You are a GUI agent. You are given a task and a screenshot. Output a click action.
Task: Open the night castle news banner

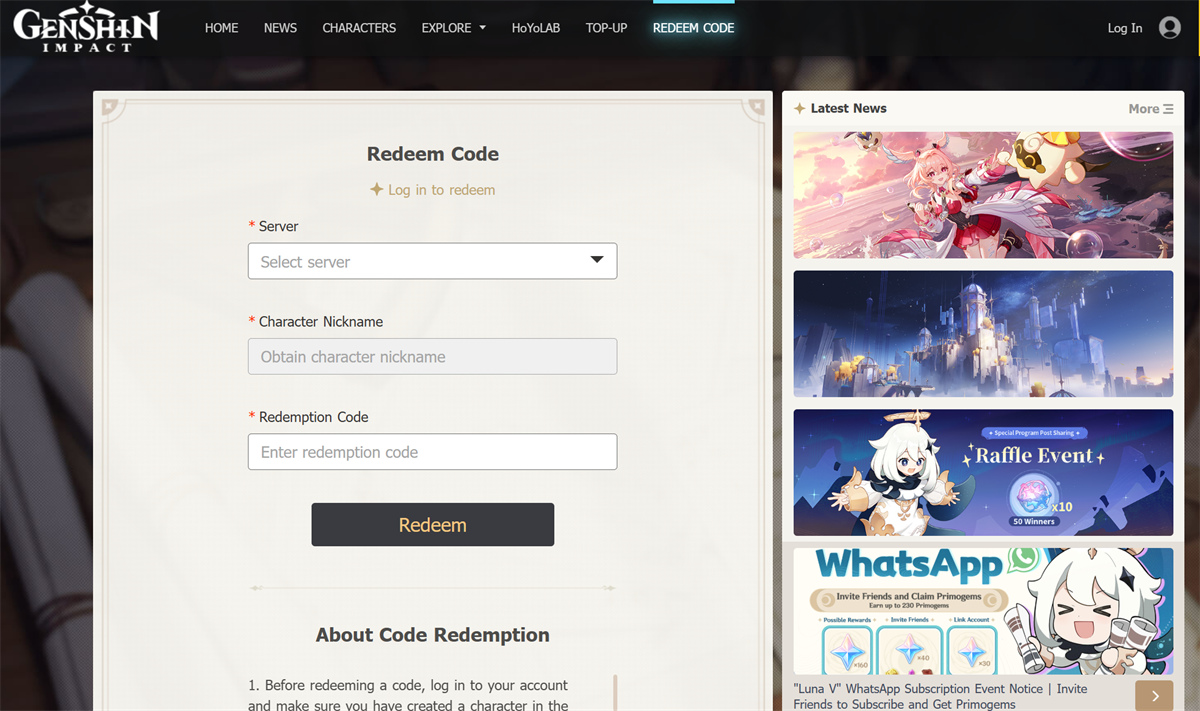pyautogui.click(x=983, y=334)
